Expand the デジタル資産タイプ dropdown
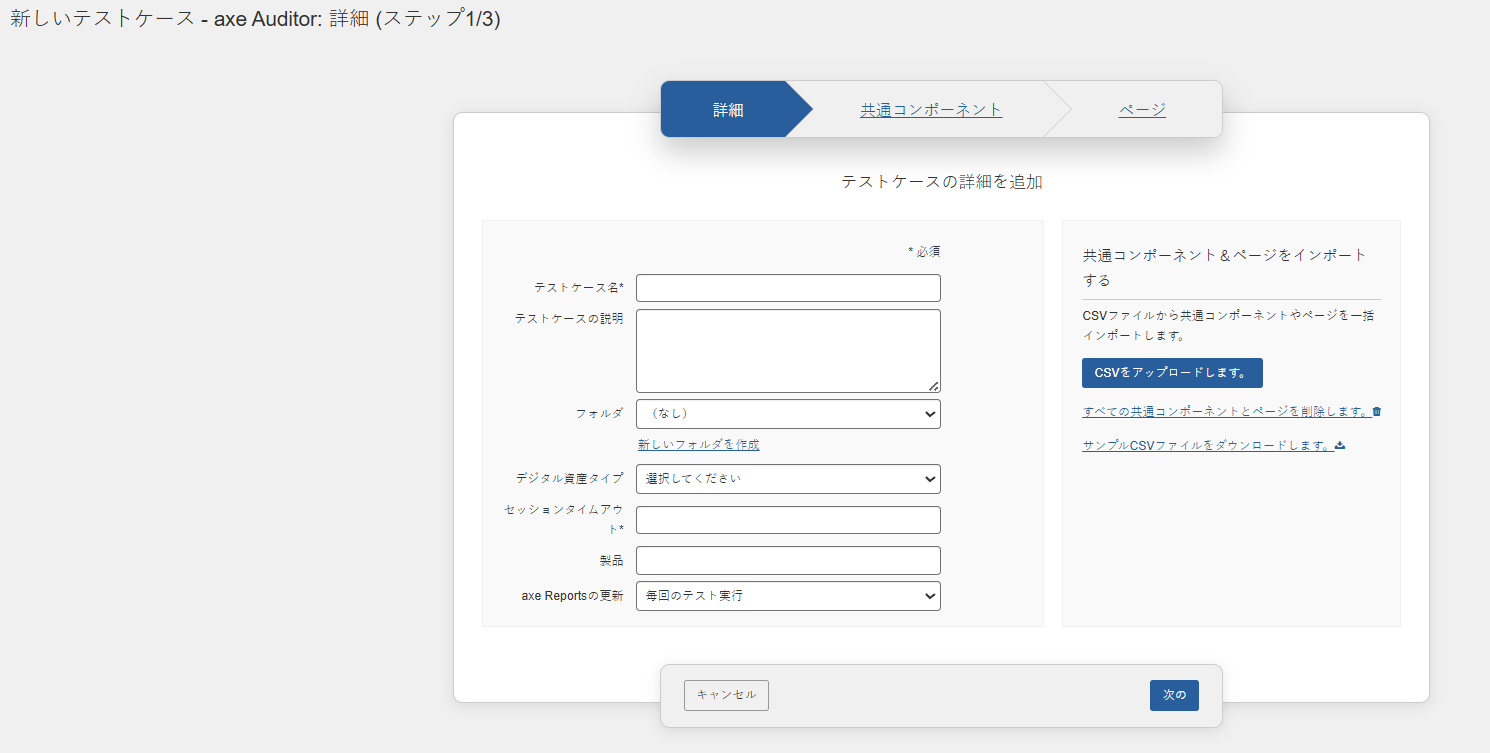Viewport: 1490px width, 753px height. 788,479
